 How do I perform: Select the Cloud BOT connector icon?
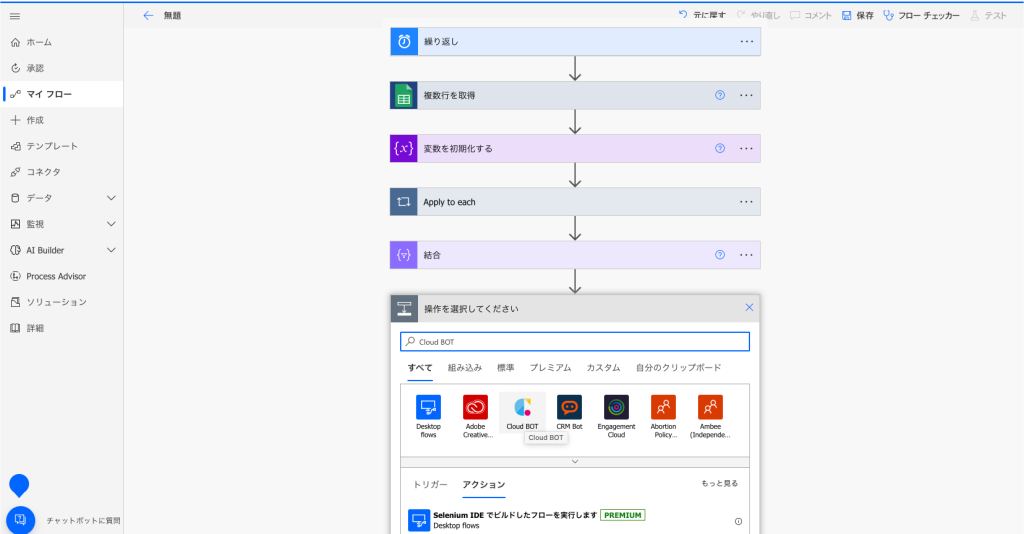point(521,408)
